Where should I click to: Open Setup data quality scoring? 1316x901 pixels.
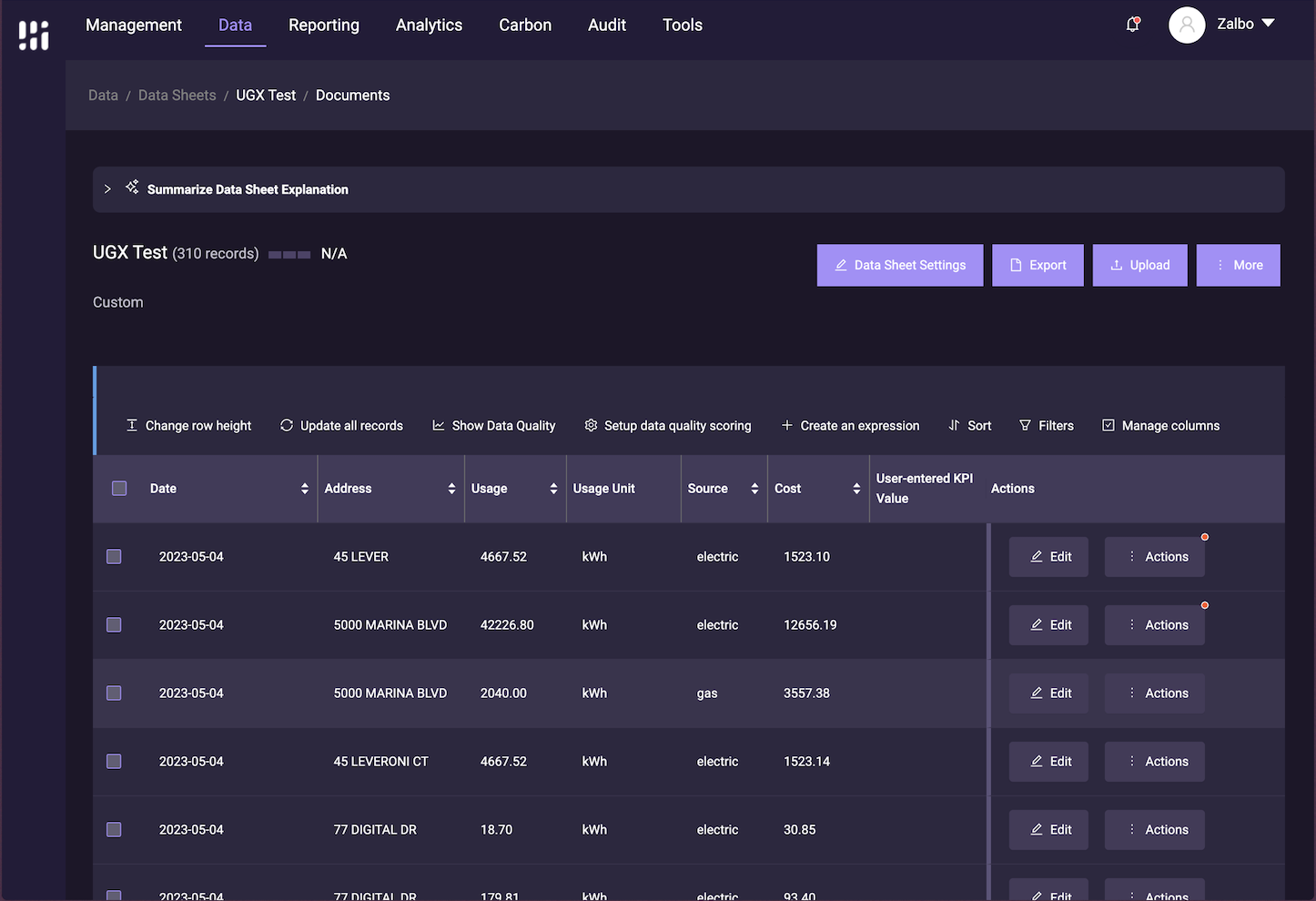tap(667, 425)
